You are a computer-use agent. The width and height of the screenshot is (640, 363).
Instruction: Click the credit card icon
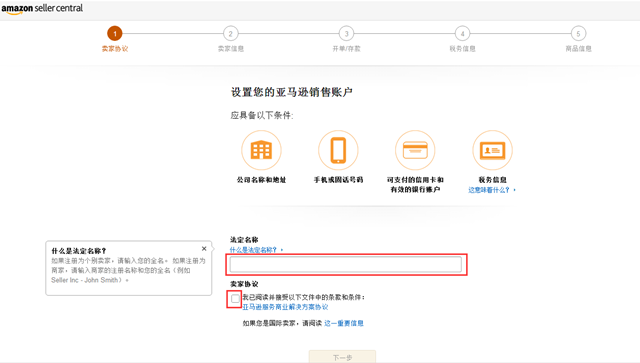click(x=415, y=150)
